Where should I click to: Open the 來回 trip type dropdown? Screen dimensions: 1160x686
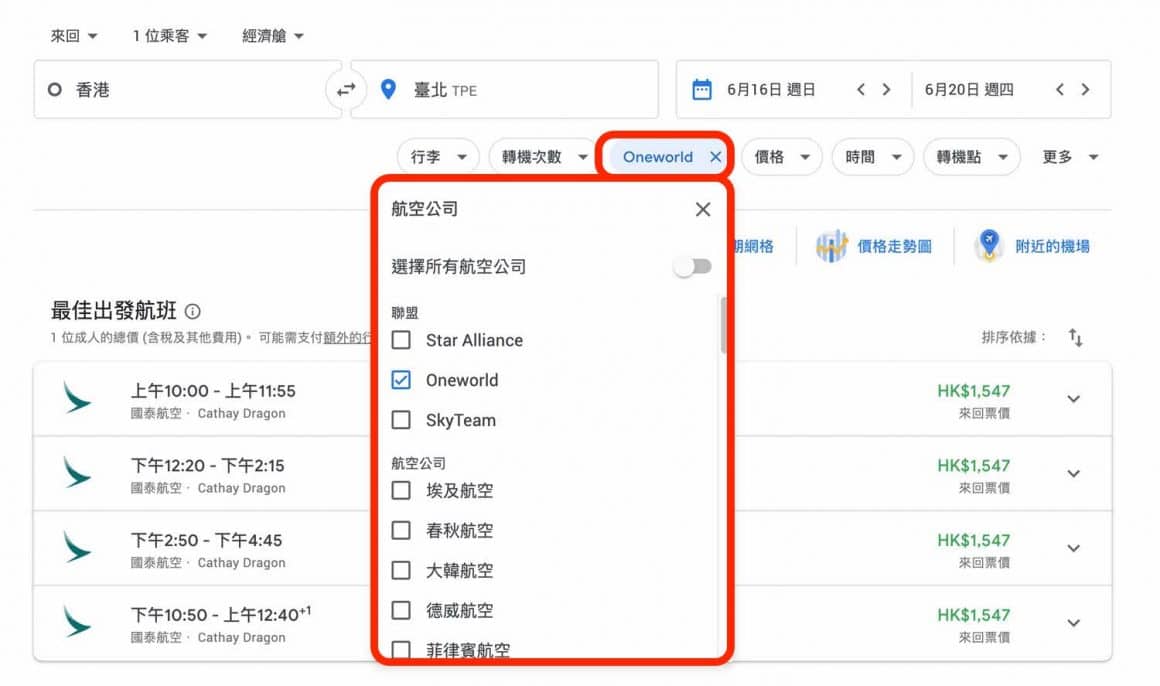[73, 36]
